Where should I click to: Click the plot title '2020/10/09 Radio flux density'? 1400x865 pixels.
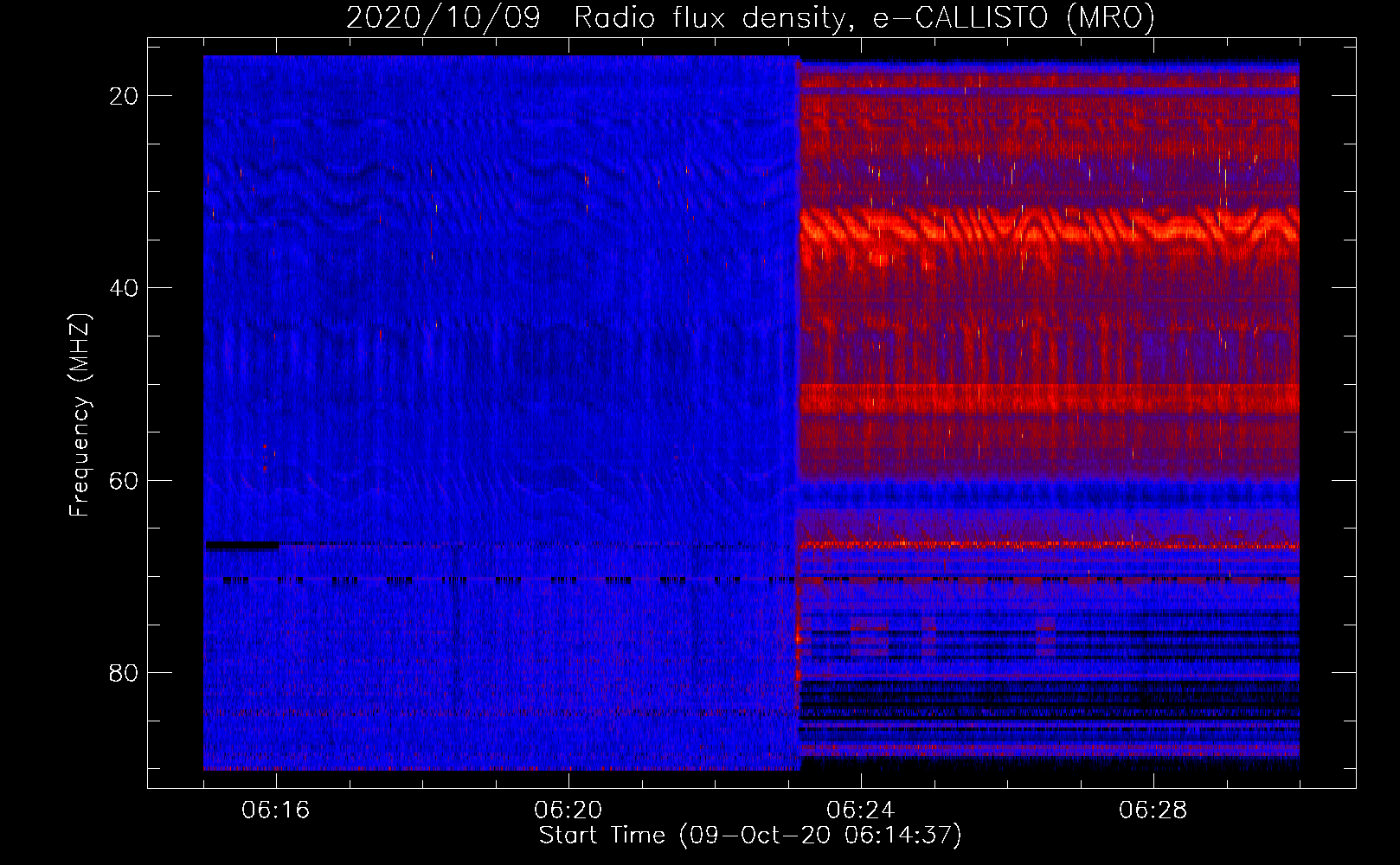pos(751,18)
